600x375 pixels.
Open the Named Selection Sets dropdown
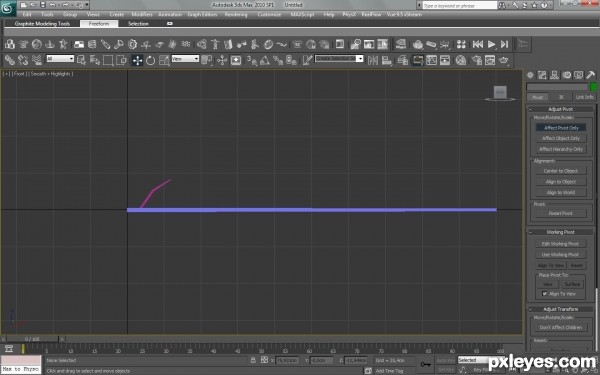click(339, 59)
